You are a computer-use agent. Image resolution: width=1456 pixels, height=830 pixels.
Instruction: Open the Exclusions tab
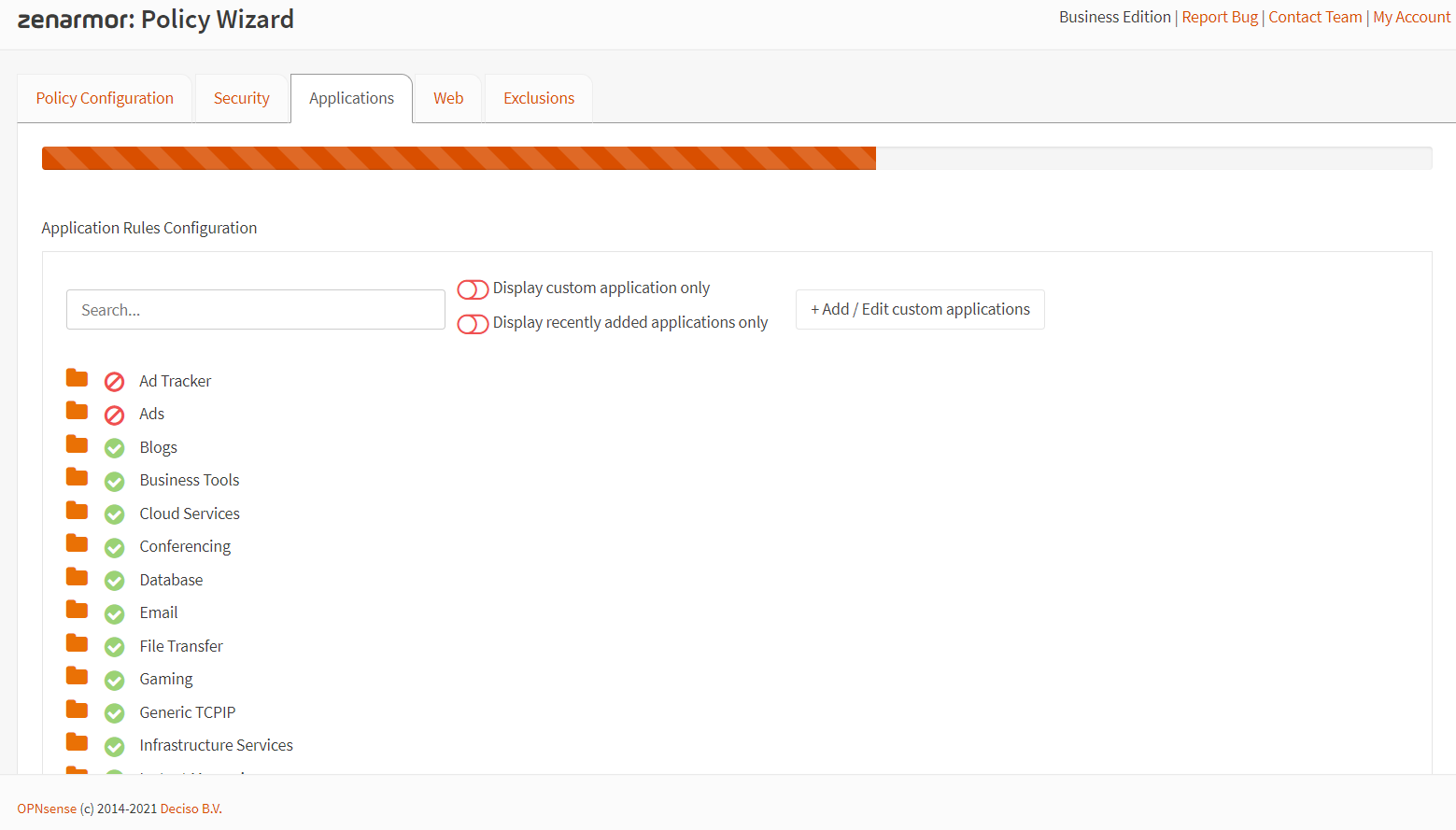tap(538, 97)
